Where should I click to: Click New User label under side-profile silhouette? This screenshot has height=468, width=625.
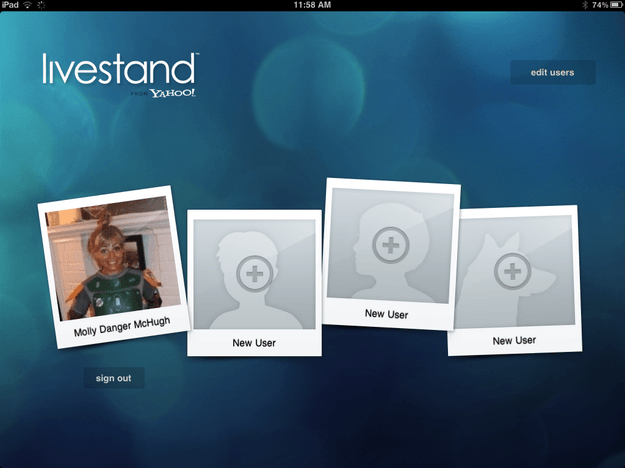pos(386,314)
